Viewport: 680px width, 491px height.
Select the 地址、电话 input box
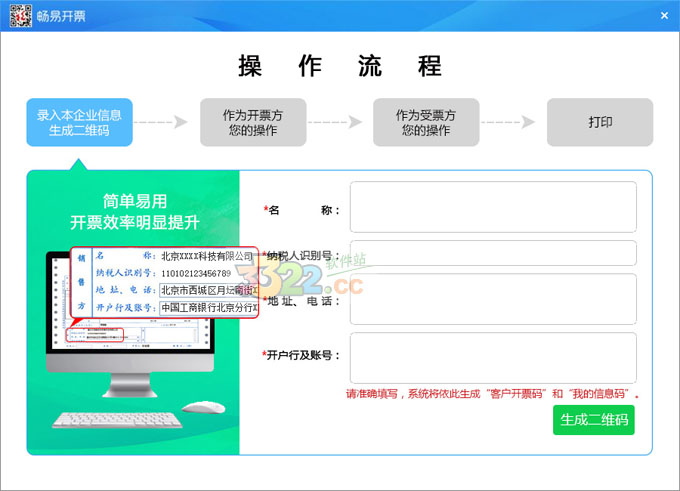(493, 300)
